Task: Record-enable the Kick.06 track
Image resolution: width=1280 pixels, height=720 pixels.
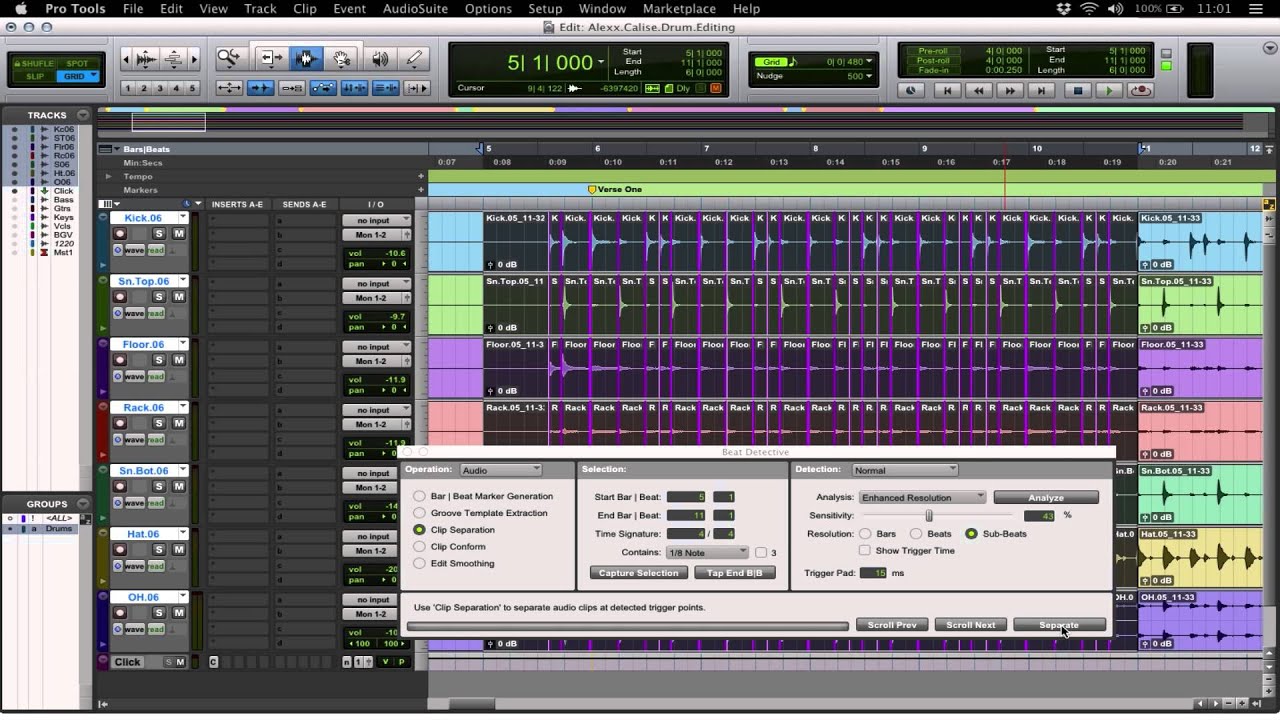Action: point(120,234)
